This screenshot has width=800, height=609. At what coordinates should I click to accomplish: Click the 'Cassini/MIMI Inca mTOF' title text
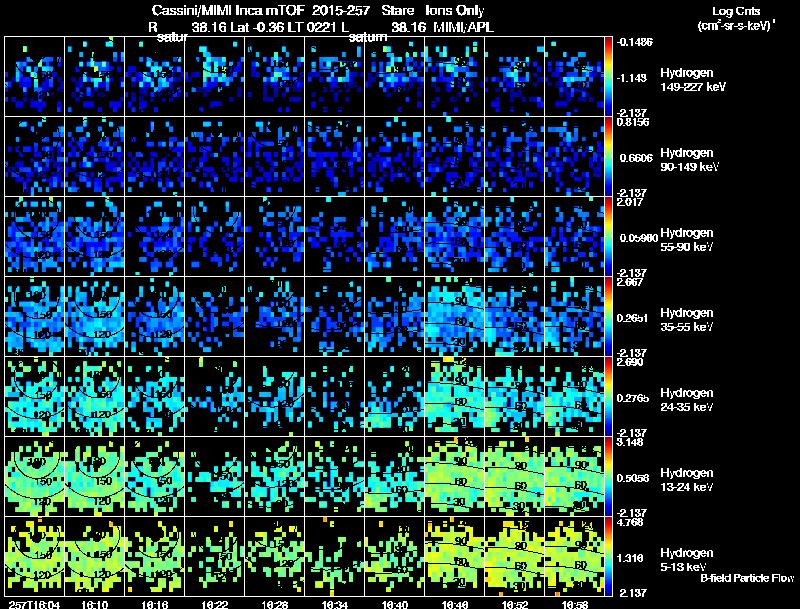(x=228, y=10)
